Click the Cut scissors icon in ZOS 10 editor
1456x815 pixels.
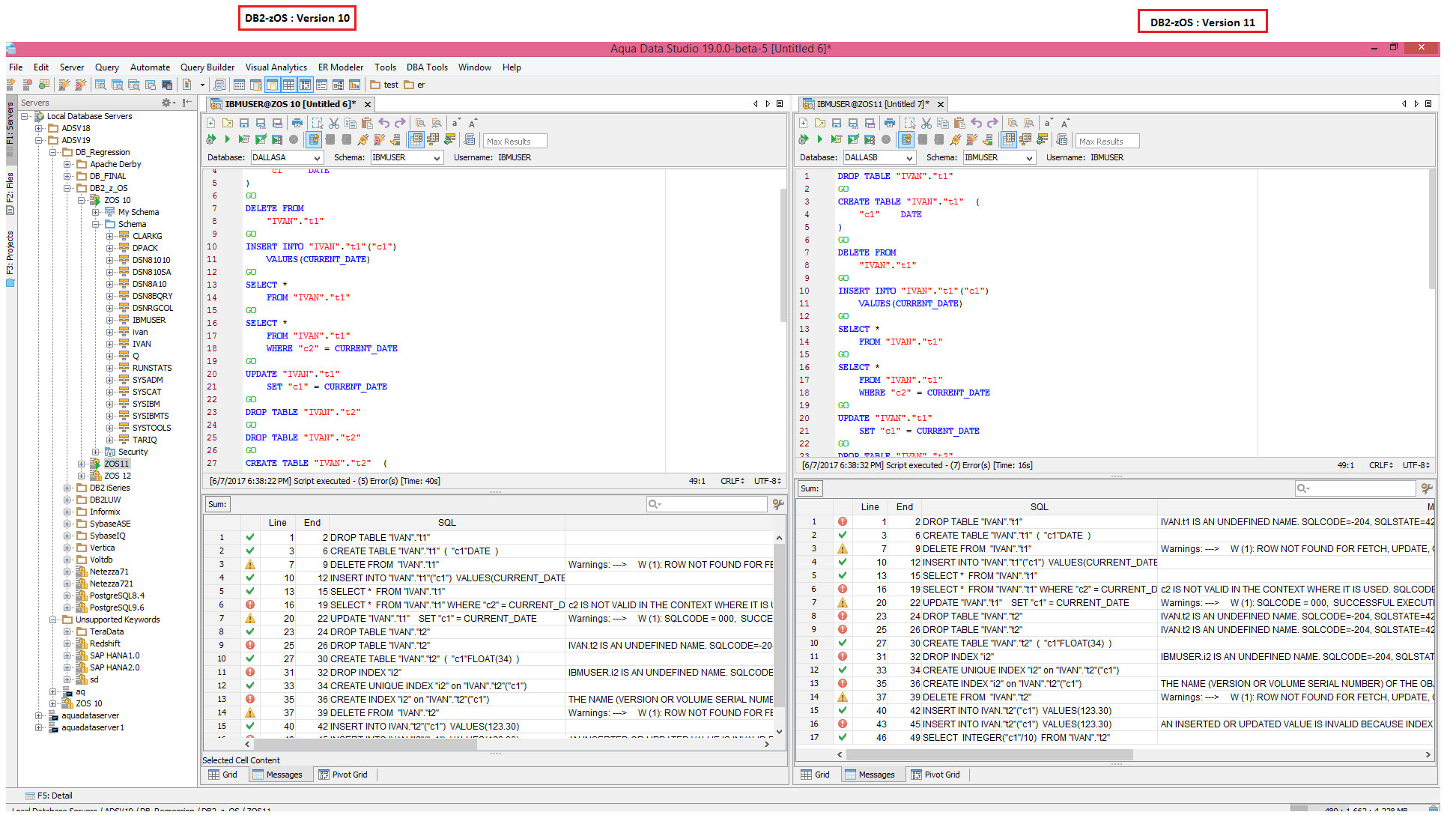334,123
